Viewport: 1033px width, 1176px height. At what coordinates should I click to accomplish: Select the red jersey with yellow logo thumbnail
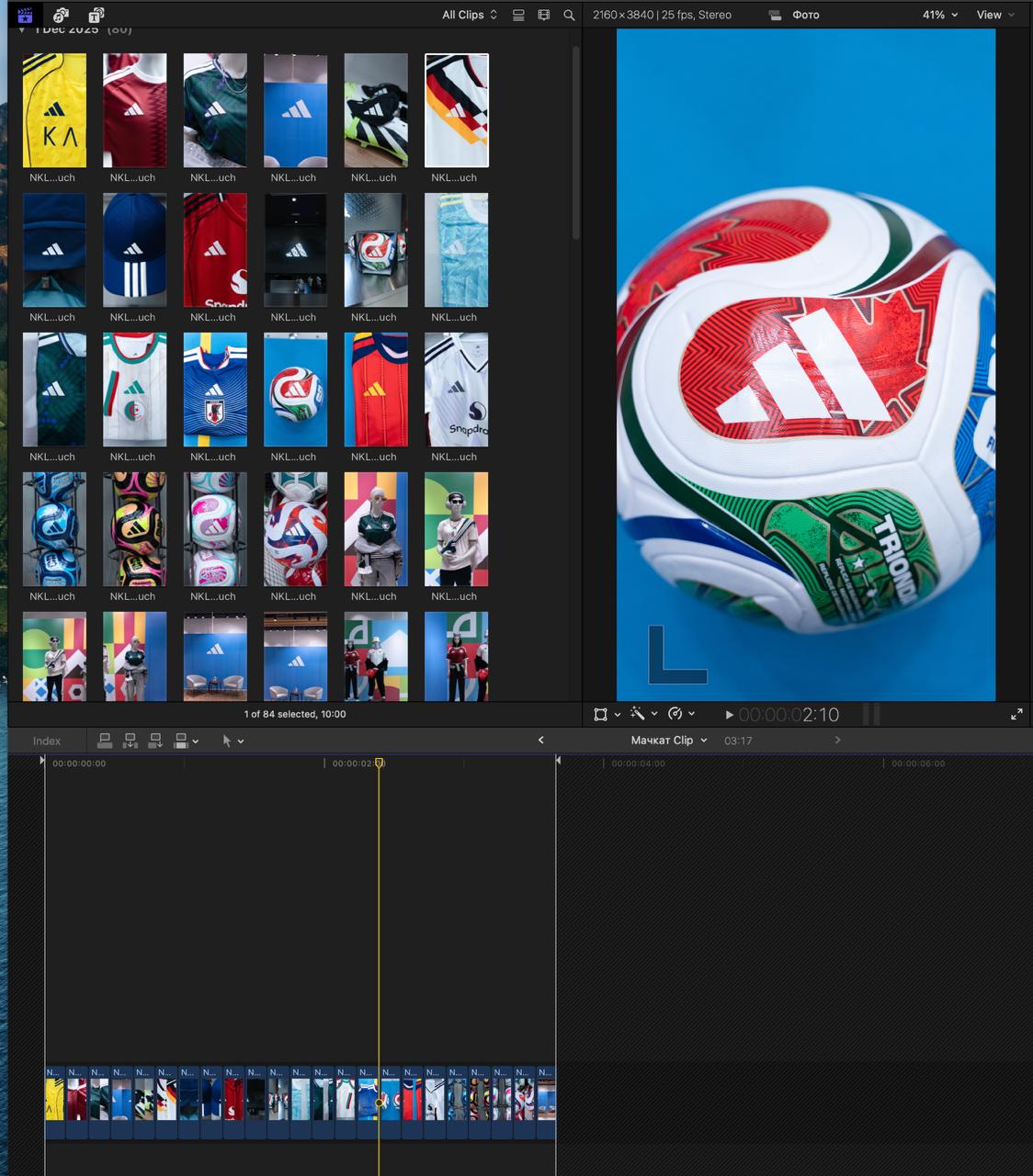click(376, 390)
